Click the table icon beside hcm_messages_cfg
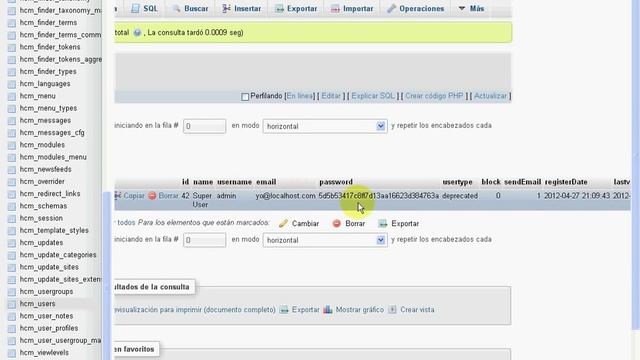 [x=12, y=133]
